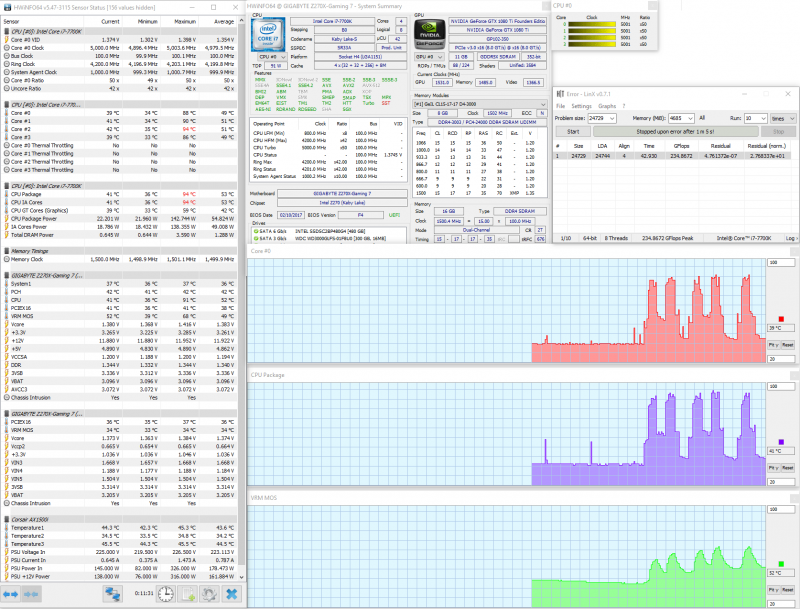
Task: Select the Core #2 temperature row
Action: (120, 130)
